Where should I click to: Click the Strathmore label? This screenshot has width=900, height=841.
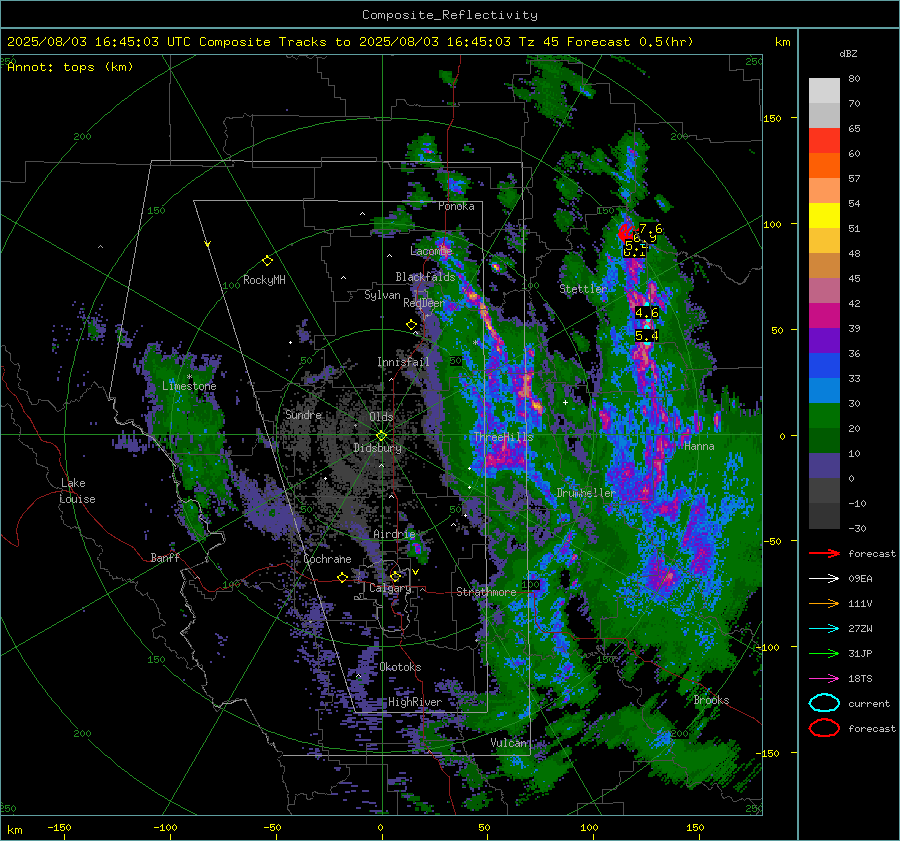(x=486, y=592)
